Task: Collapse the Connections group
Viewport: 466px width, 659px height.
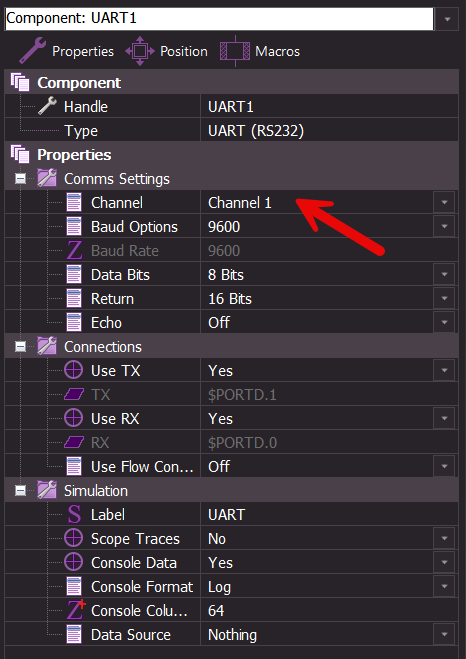Action: point(20,347)
